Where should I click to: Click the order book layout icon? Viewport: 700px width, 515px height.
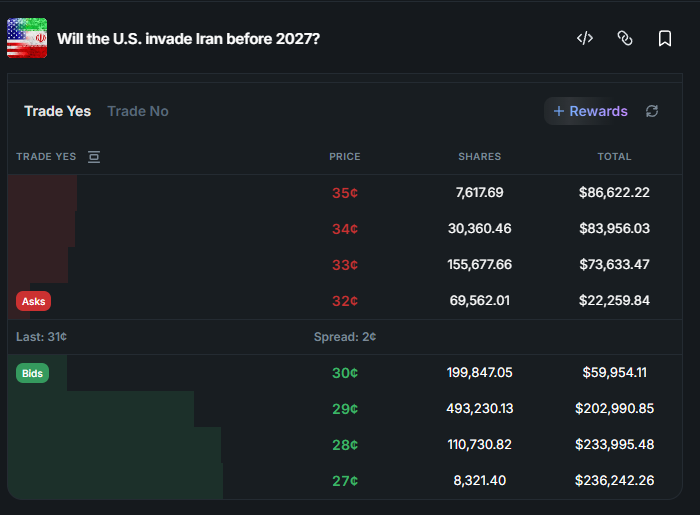click(x=94, y=157)
